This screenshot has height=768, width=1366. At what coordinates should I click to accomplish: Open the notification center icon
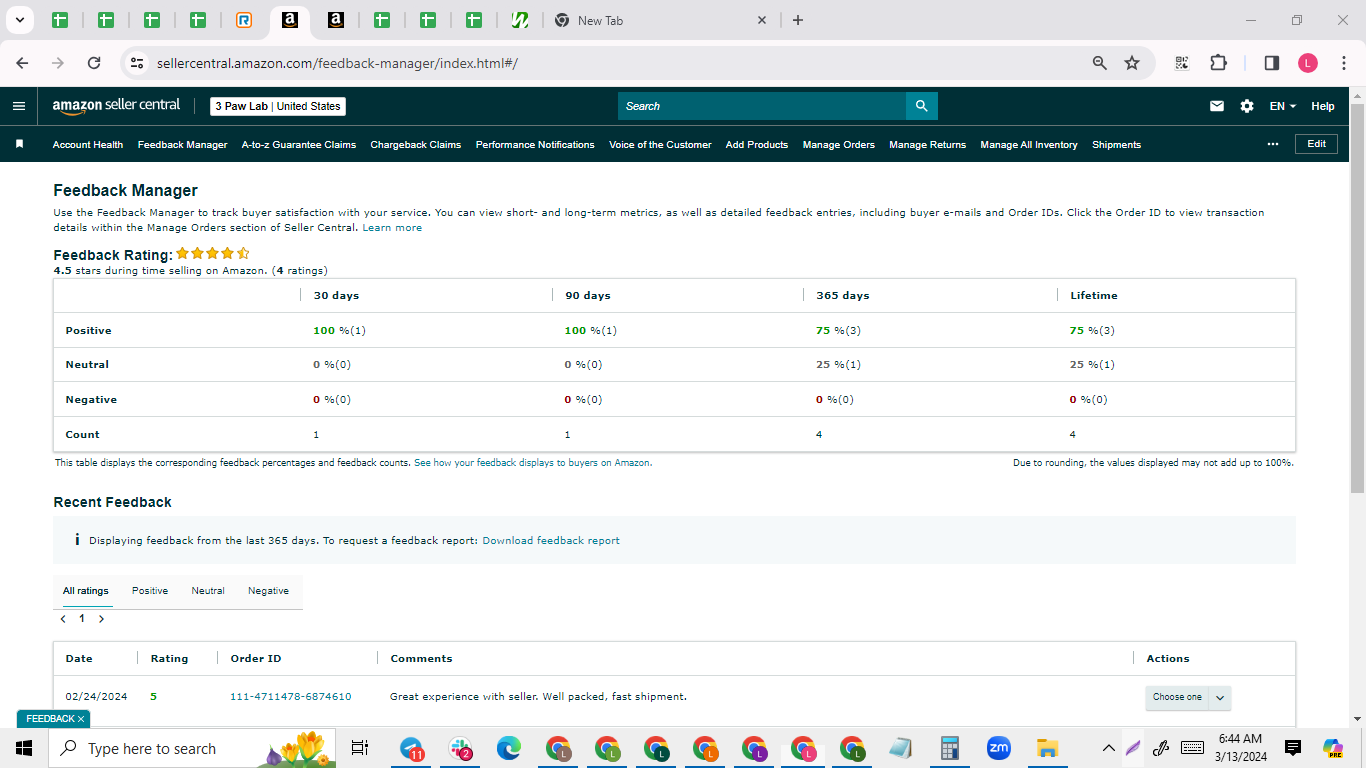tap(1293, 748)
